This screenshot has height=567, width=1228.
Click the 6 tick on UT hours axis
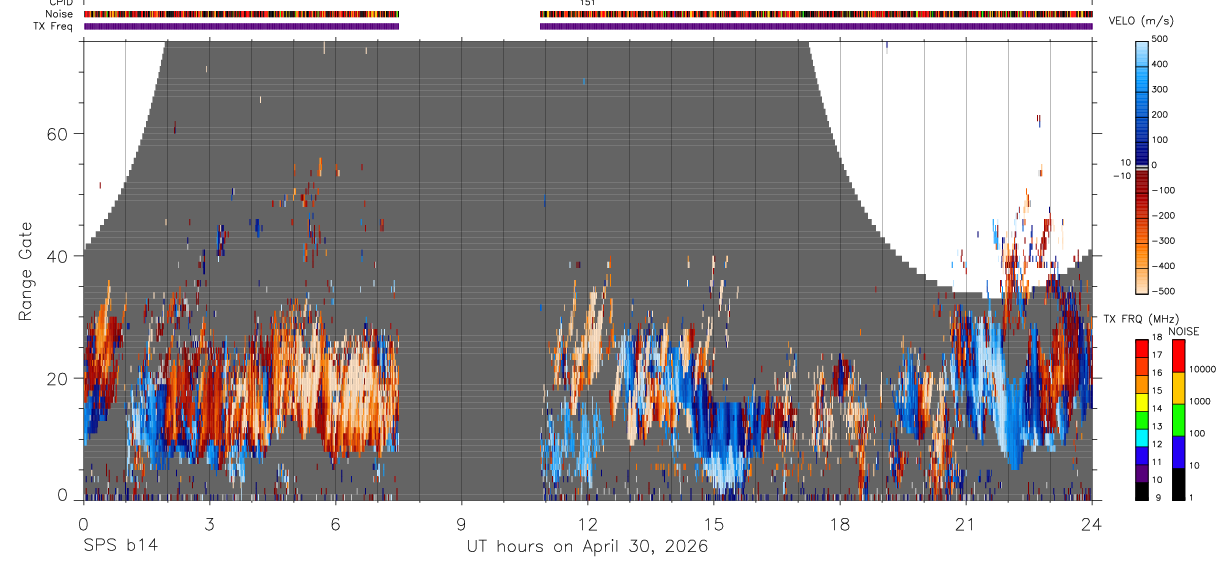tap(335, 523)
